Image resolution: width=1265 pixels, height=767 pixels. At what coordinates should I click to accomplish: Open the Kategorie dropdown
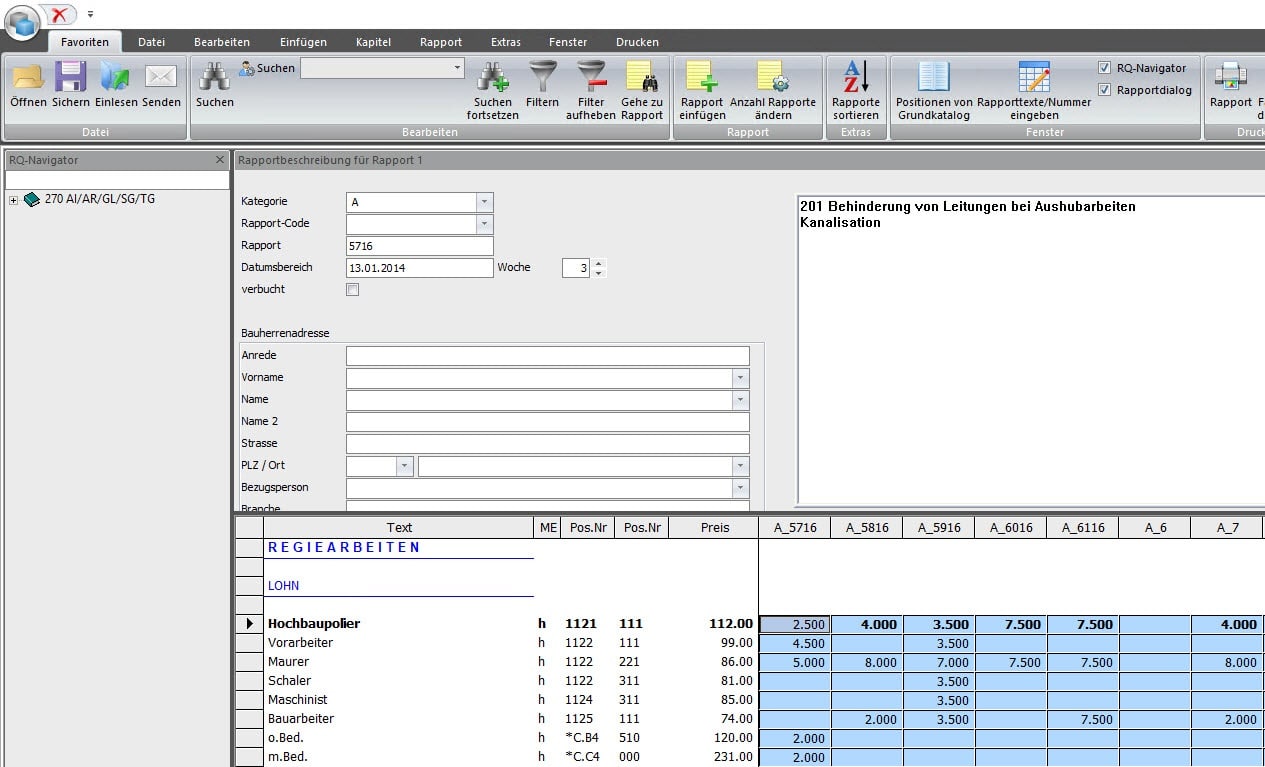click(x=485, y=202)
